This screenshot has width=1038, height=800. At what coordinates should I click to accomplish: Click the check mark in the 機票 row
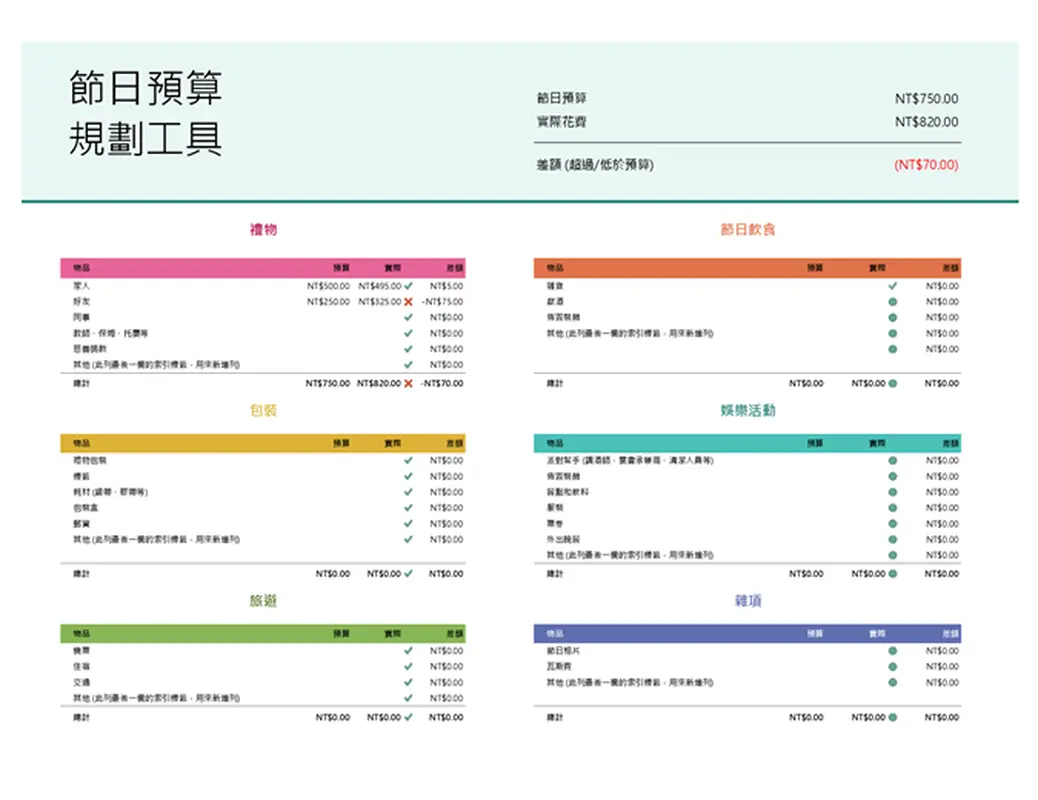408,651
